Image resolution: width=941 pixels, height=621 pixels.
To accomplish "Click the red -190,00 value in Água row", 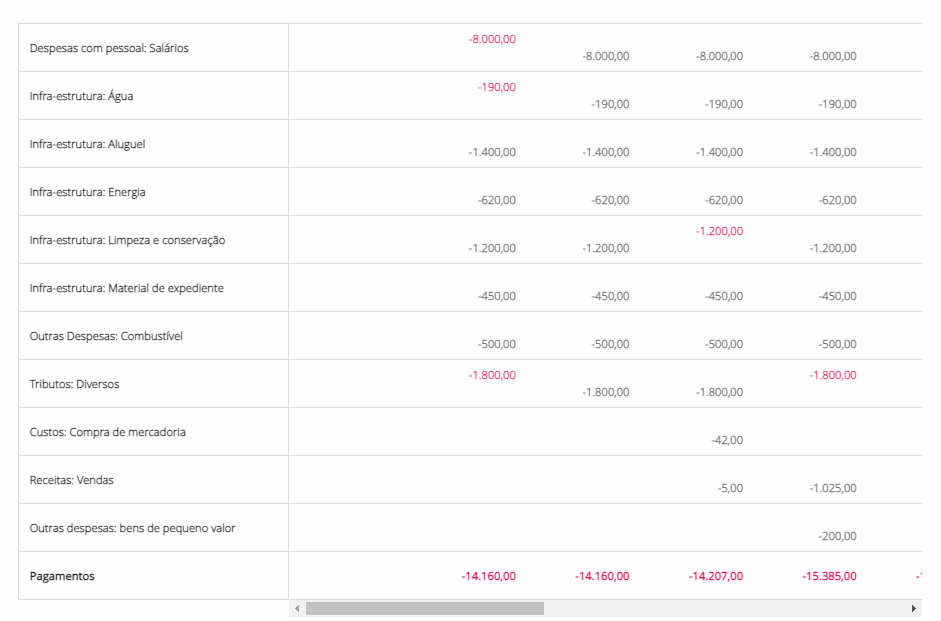I will coord(497,87).
